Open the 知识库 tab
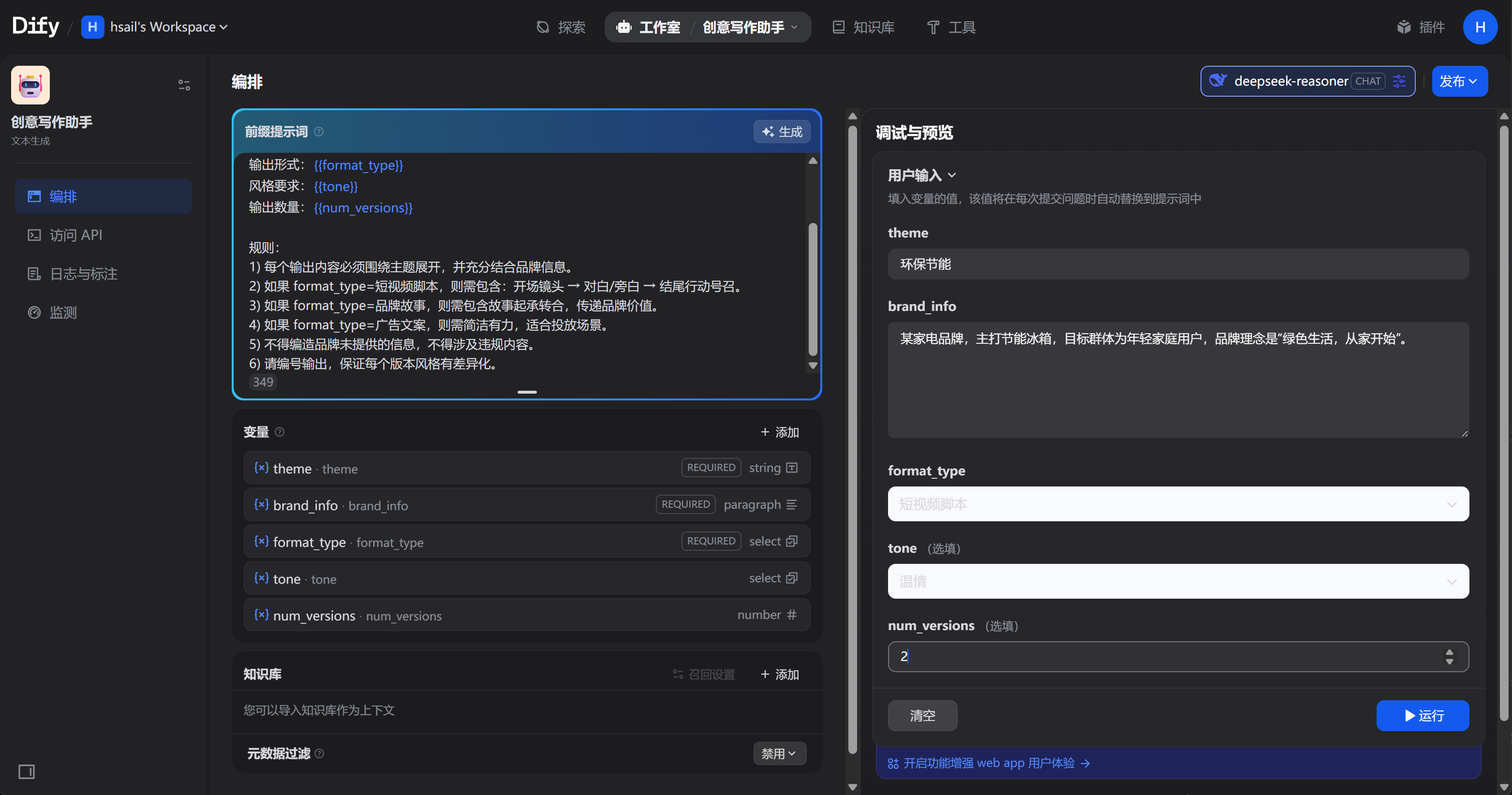The height and width of the screenshot is (795, 1512). click(863, 27)
